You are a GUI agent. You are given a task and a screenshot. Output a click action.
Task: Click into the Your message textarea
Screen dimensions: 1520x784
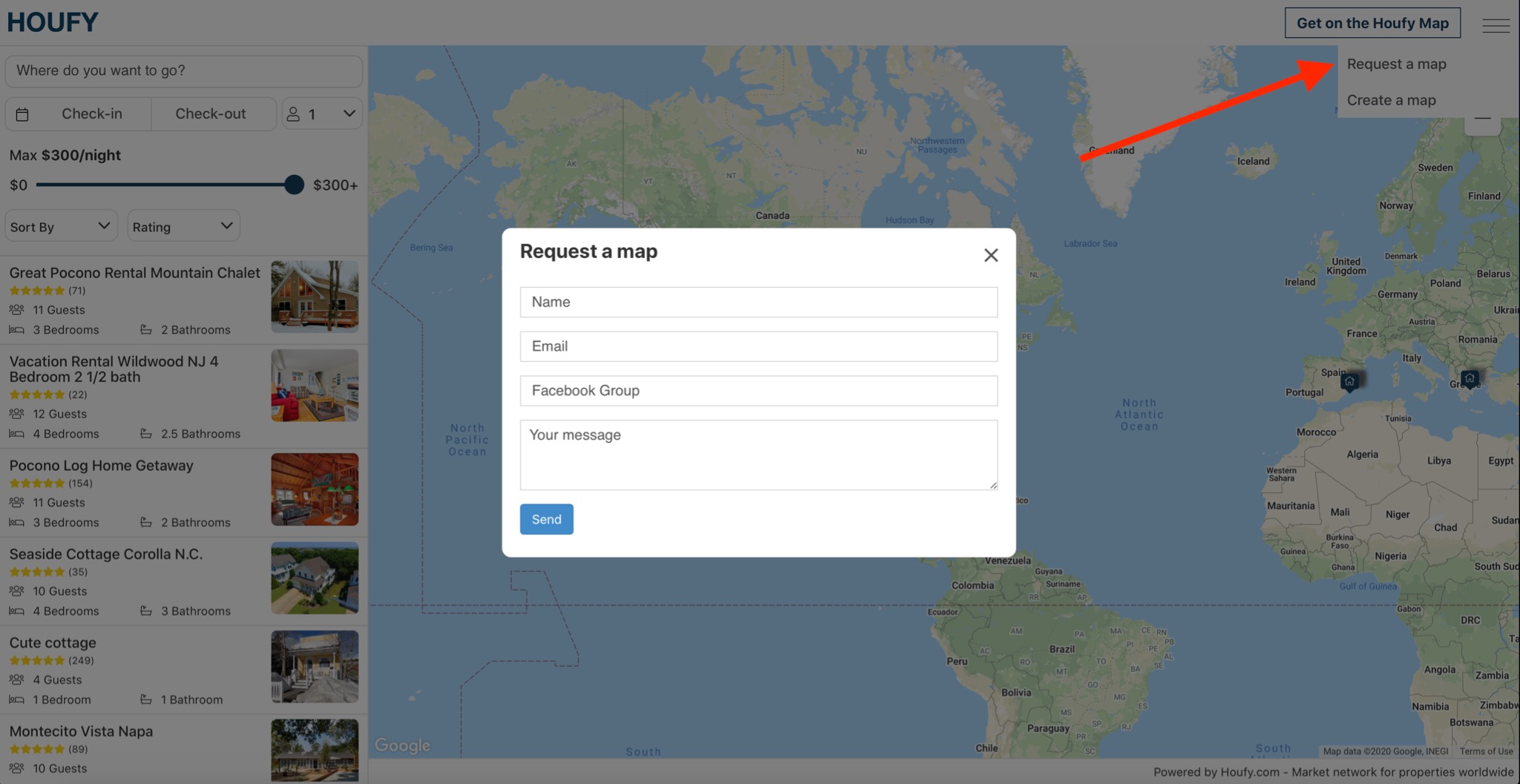759,455
